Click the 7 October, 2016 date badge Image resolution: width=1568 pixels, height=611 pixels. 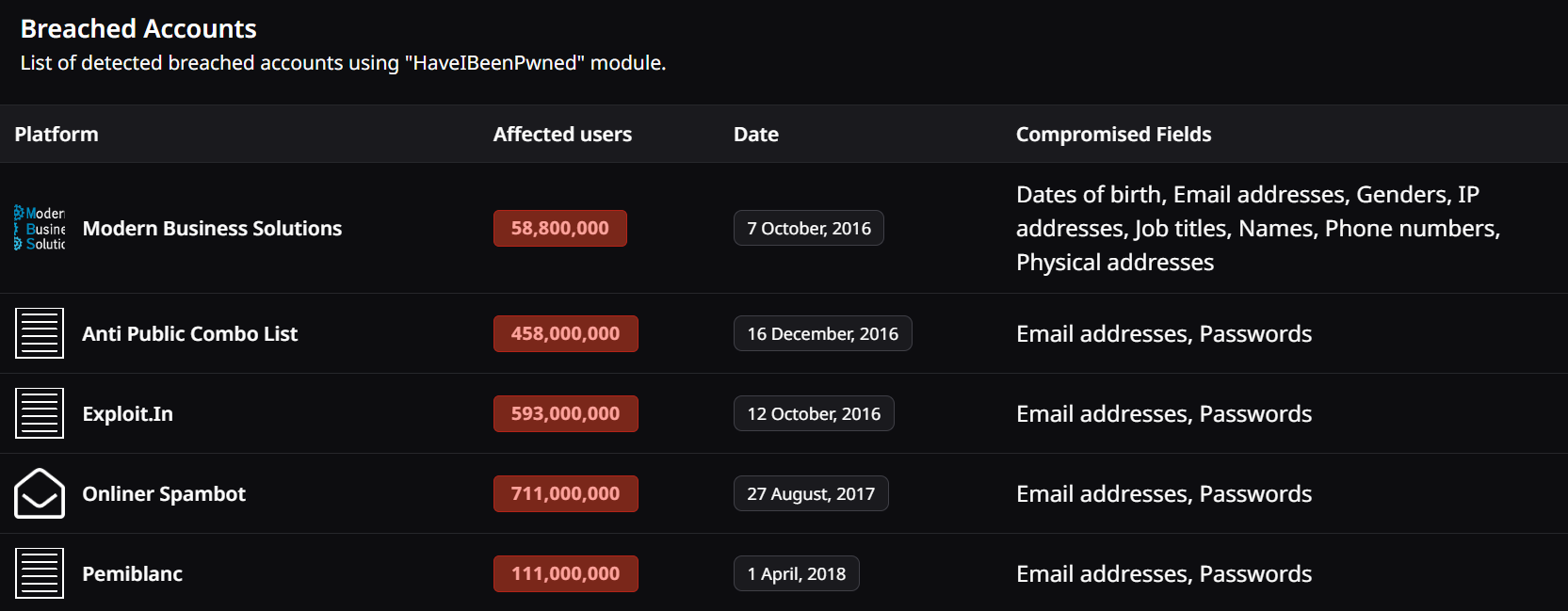(x=808, y=229)
